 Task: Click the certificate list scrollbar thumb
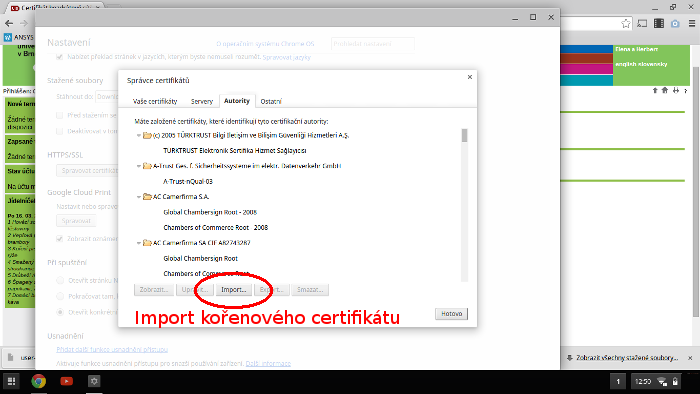point(464,135)
